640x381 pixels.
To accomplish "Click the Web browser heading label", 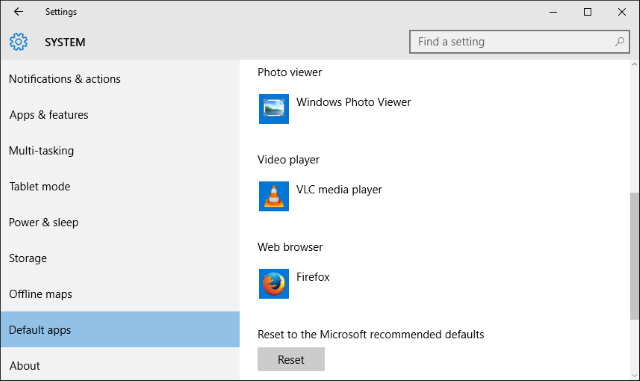I will [290, 247].
